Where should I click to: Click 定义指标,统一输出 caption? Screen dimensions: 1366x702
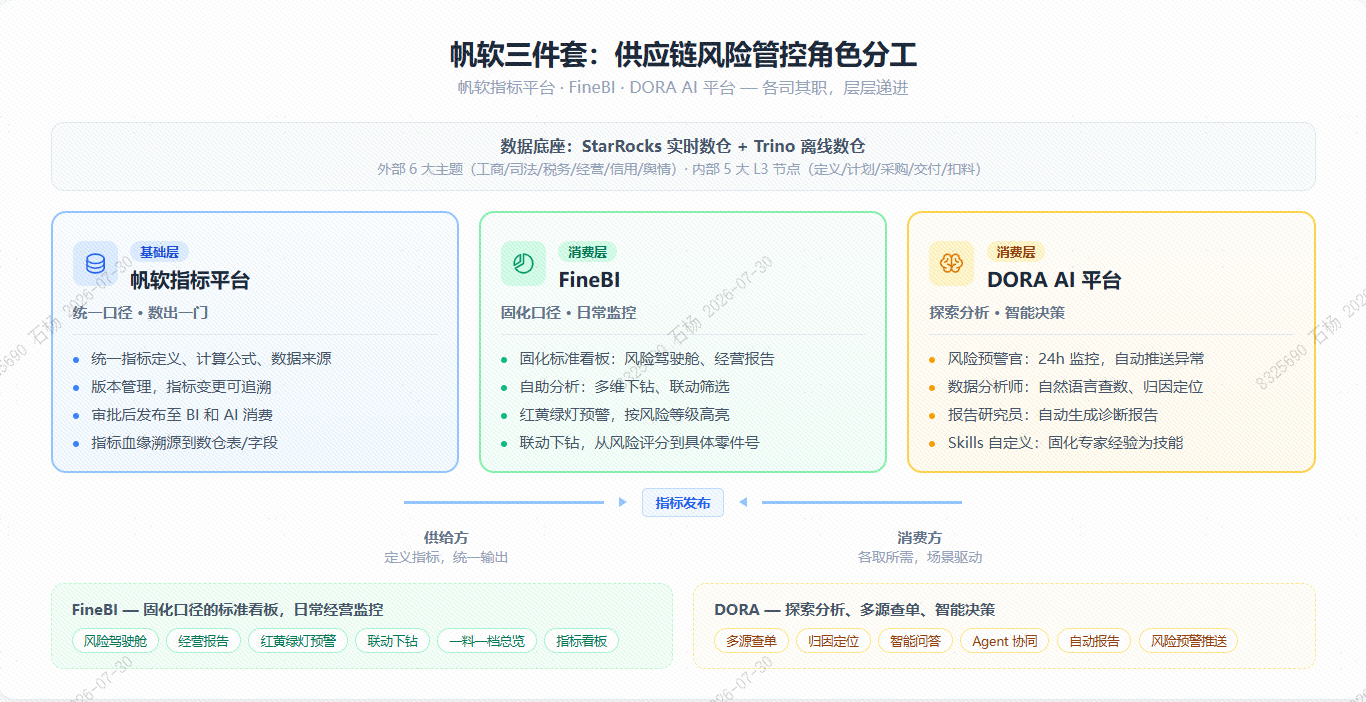pos(446,557)
